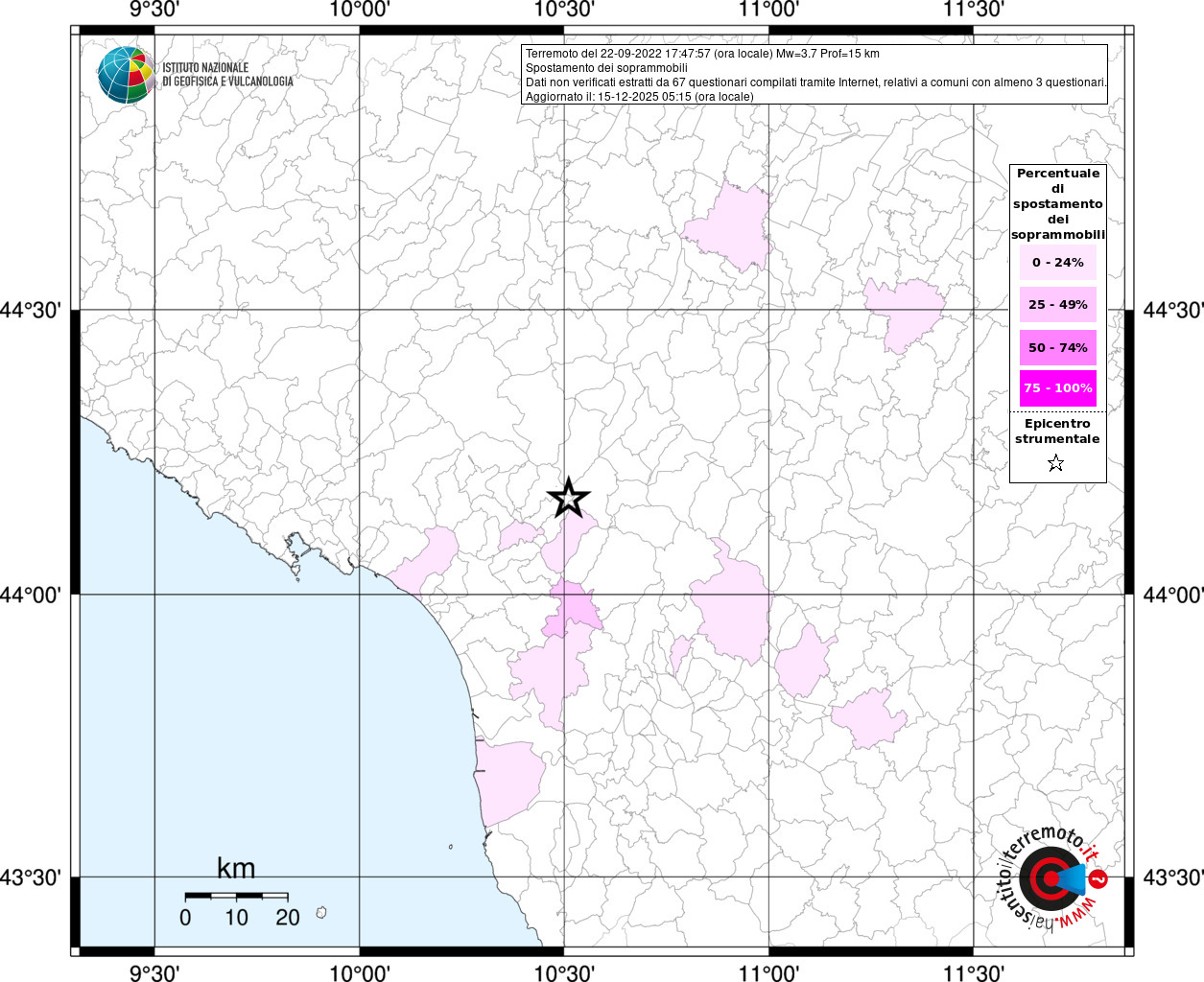Click the 'Istituto Nazionale di Geofisica e Vulcanologia' text
Viewport: 1204px width, 982px height.
(227, 75)
